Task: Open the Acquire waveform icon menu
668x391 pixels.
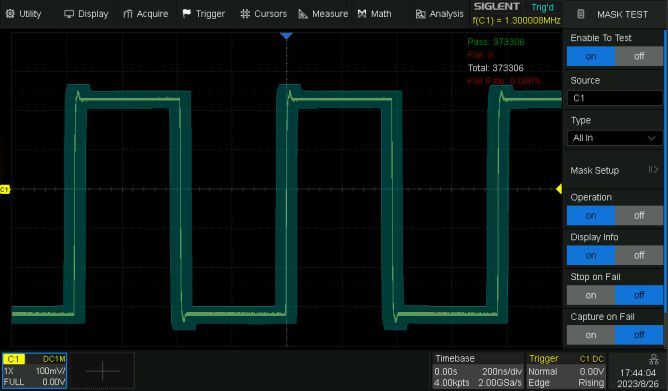Action: click(x=145, y=14)
